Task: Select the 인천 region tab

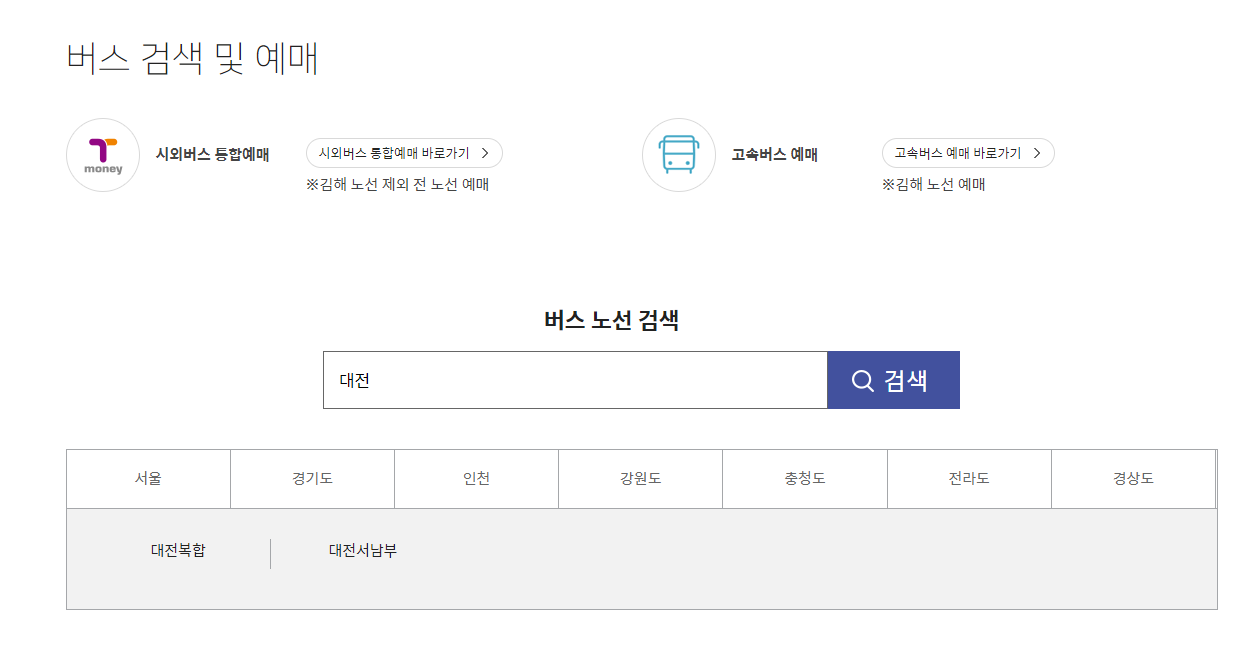Action: (x=476, y=479)
